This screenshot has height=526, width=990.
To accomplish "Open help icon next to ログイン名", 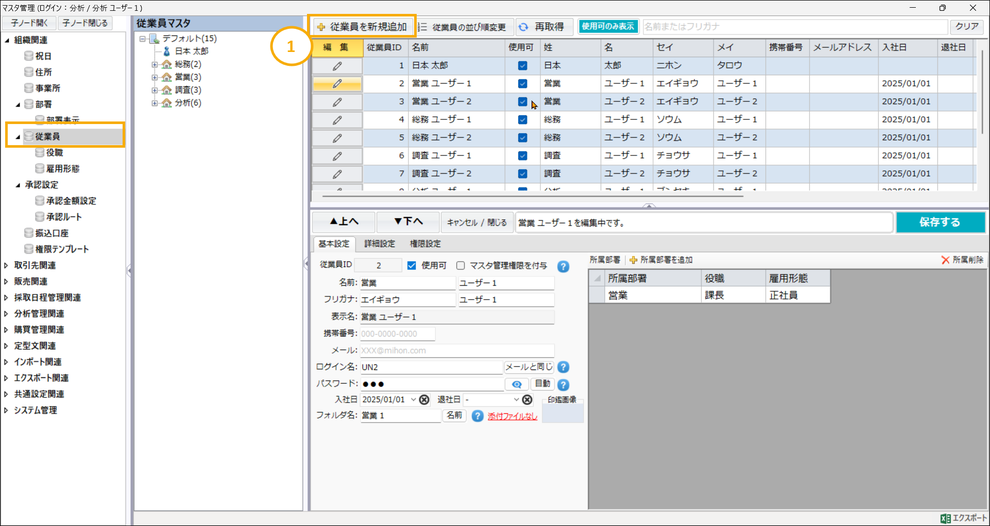I will click(x=563, y=367).
